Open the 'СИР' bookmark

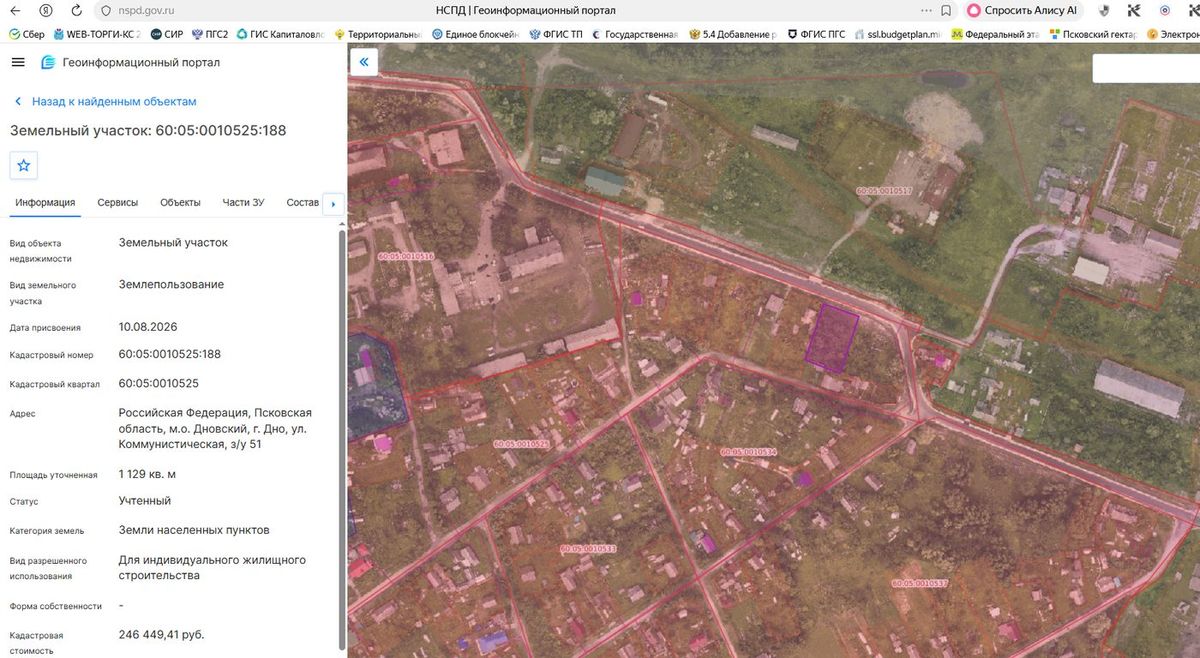coord(166,34)
